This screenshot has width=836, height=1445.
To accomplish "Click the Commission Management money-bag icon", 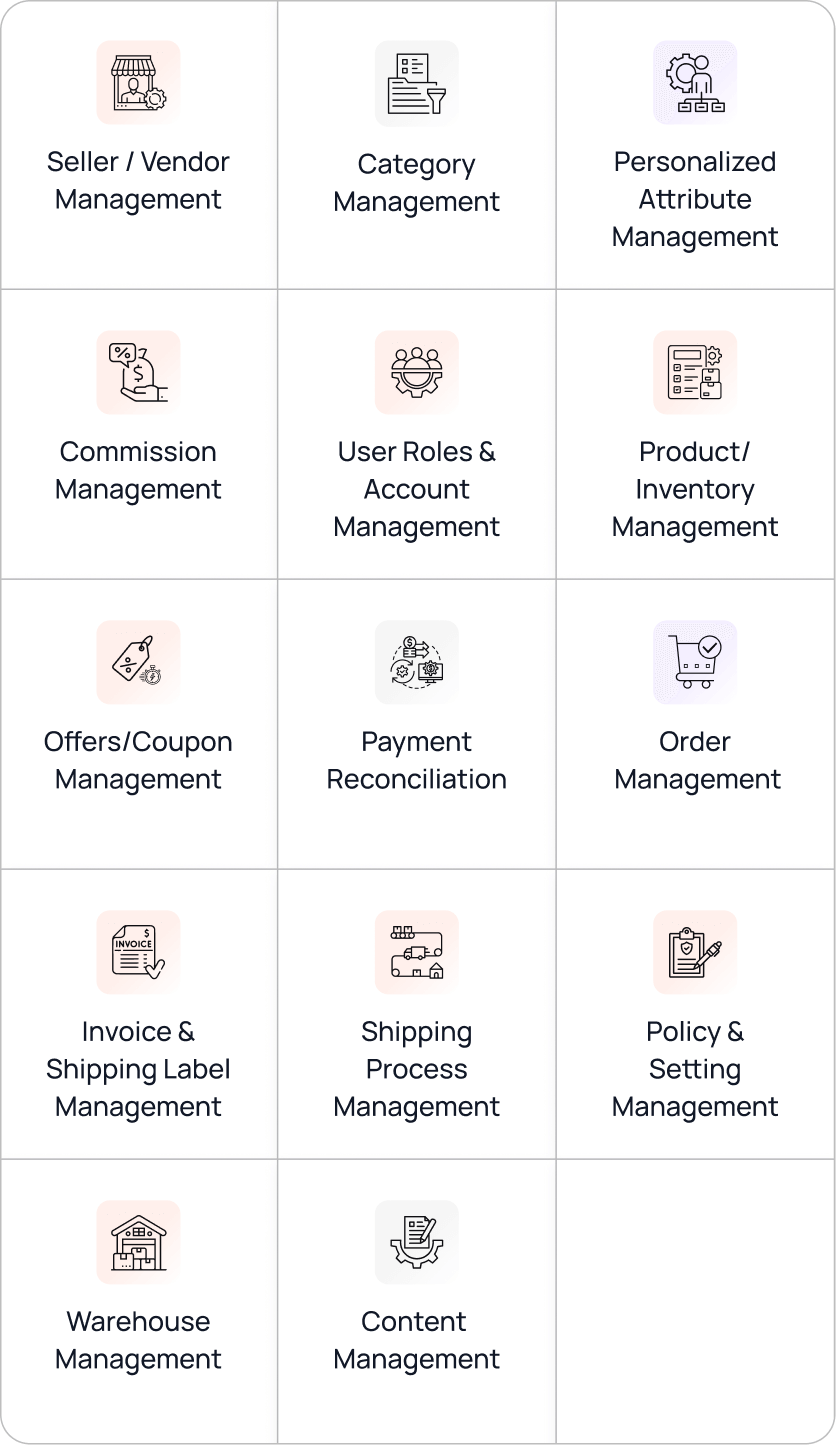I will coord(138,372).
